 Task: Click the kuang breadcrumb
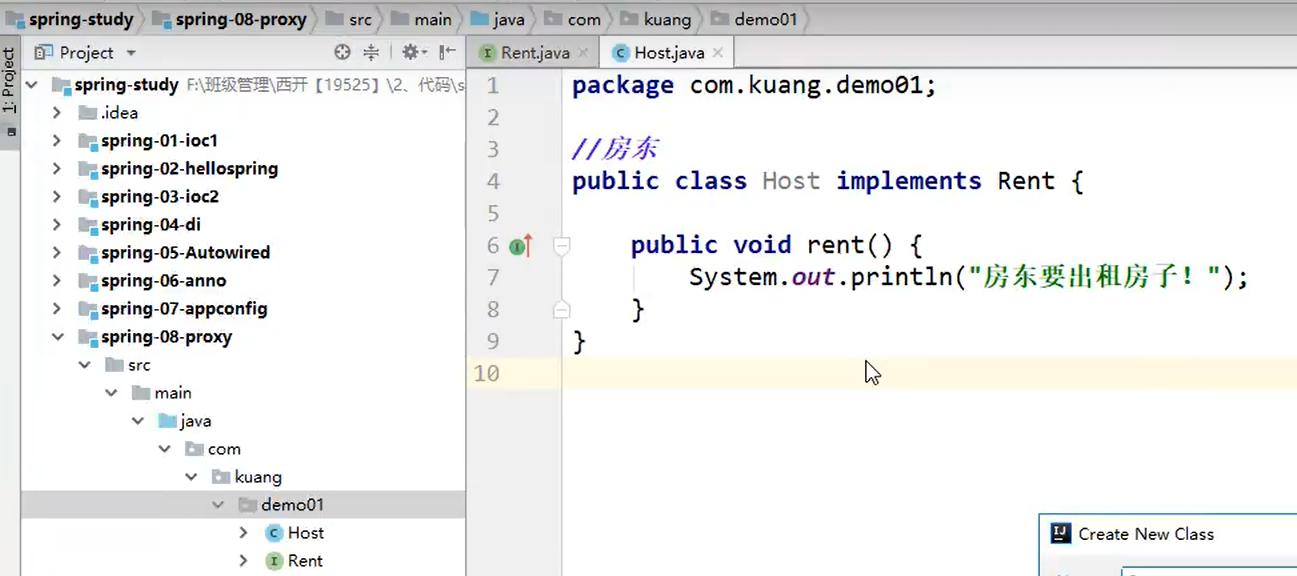tap(656, 19)
